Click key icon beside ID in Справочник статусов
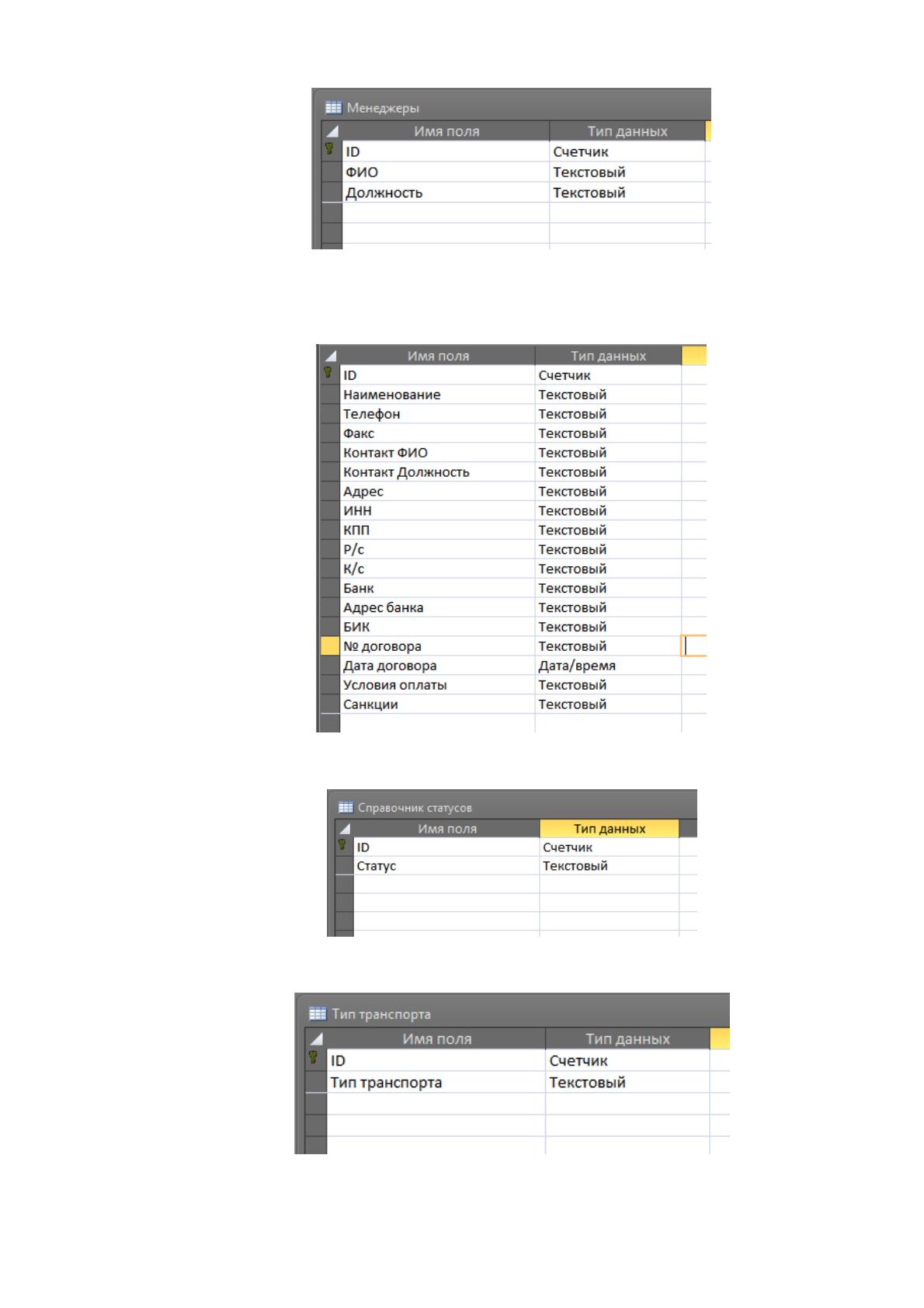Viewport: 924px width, 1308px height. pos(342,845)
